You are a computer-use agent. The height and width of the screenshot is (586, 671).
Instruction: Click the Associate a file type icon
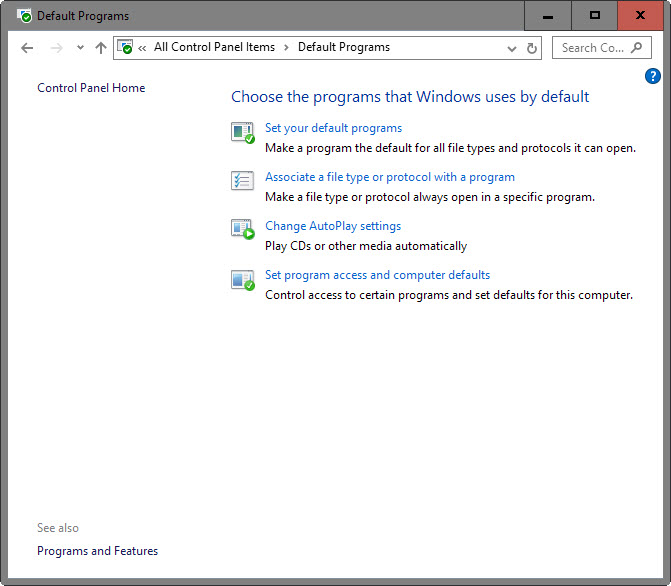[x=243, y=180]
